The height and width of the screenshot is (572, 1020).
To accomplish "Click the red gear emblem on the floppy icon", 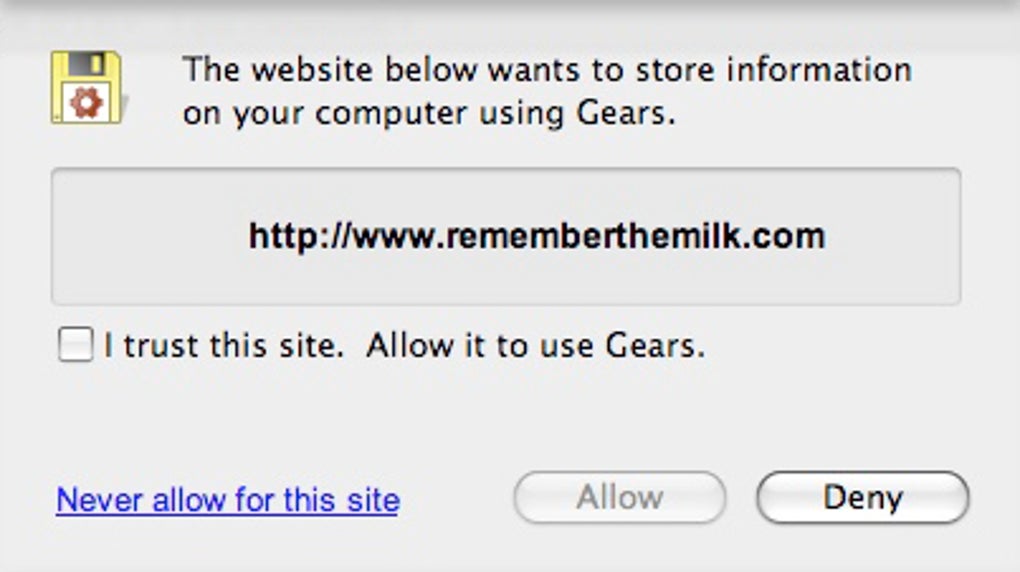I will pos(87,103).
